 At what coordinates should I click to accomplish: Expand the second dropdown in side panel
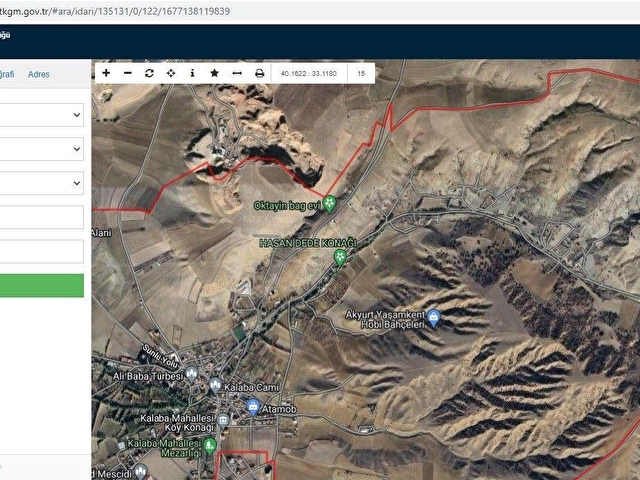[x=41, y=149]
